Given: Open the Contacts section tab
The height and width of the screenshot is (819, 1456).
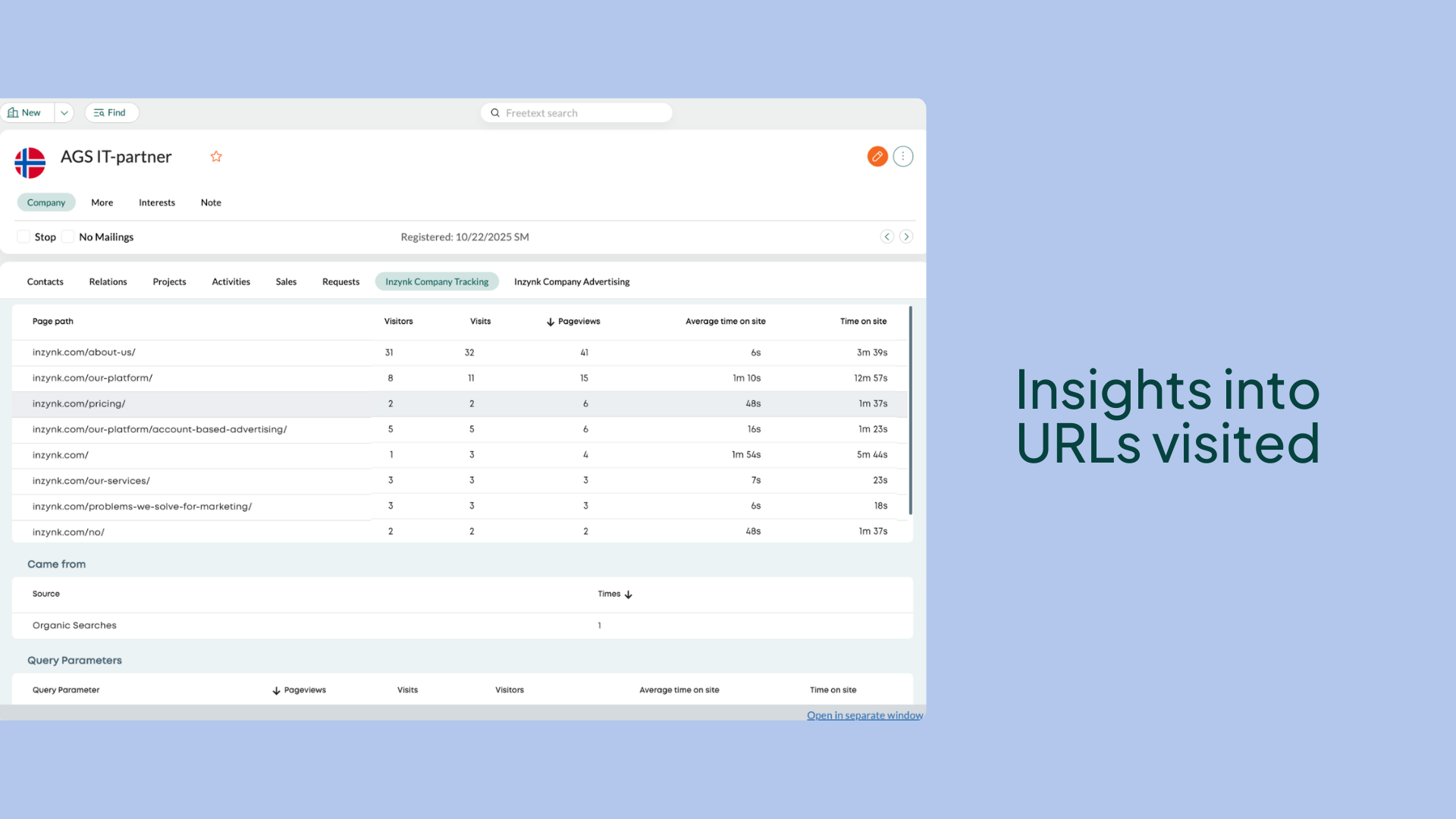Looking at the screenshot, I should click(x=45, y=281).
